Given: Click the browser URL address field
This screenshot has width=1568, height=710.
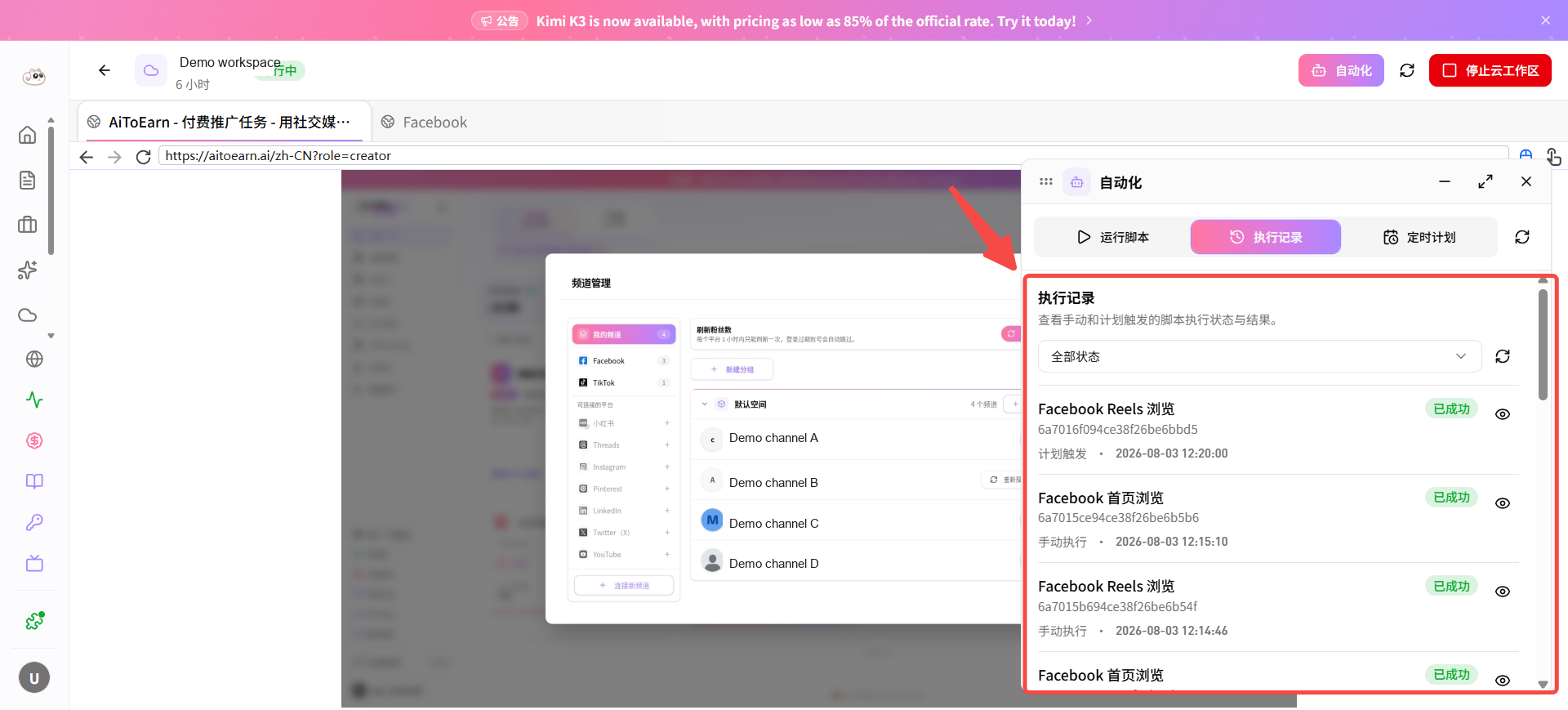Looking at the screenshot, I should click(833, 155).
